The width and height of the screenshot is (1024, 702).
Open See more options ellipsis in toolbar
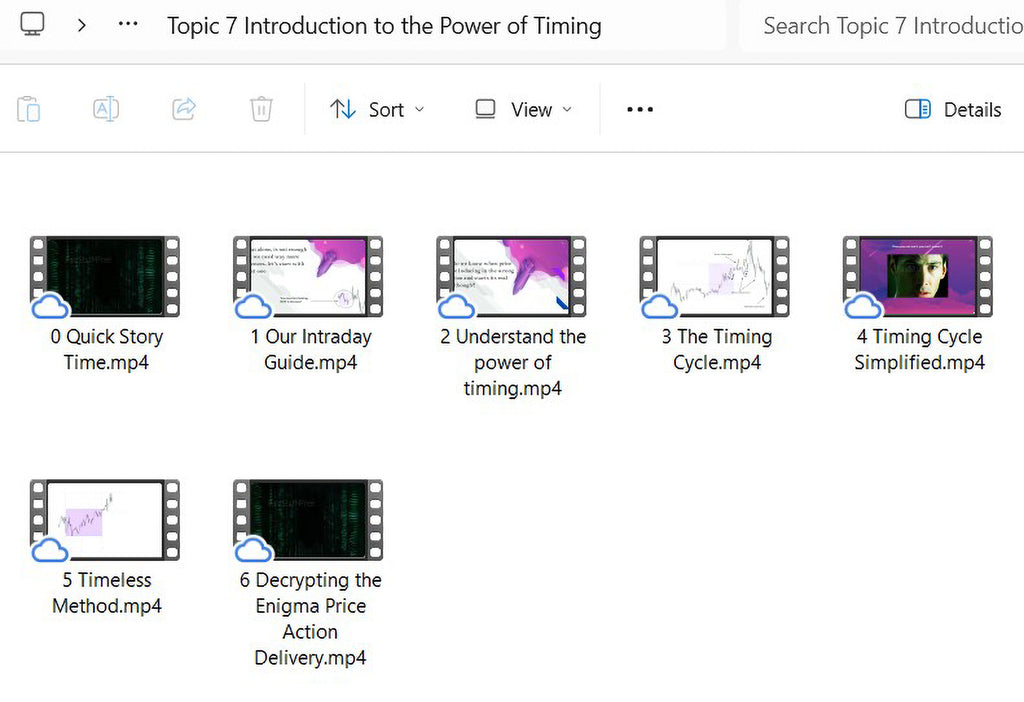[x=639, y=110]
